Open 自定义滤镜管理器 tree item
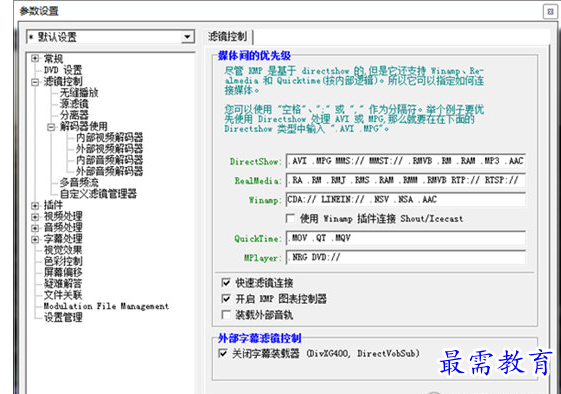 point(98,194)
